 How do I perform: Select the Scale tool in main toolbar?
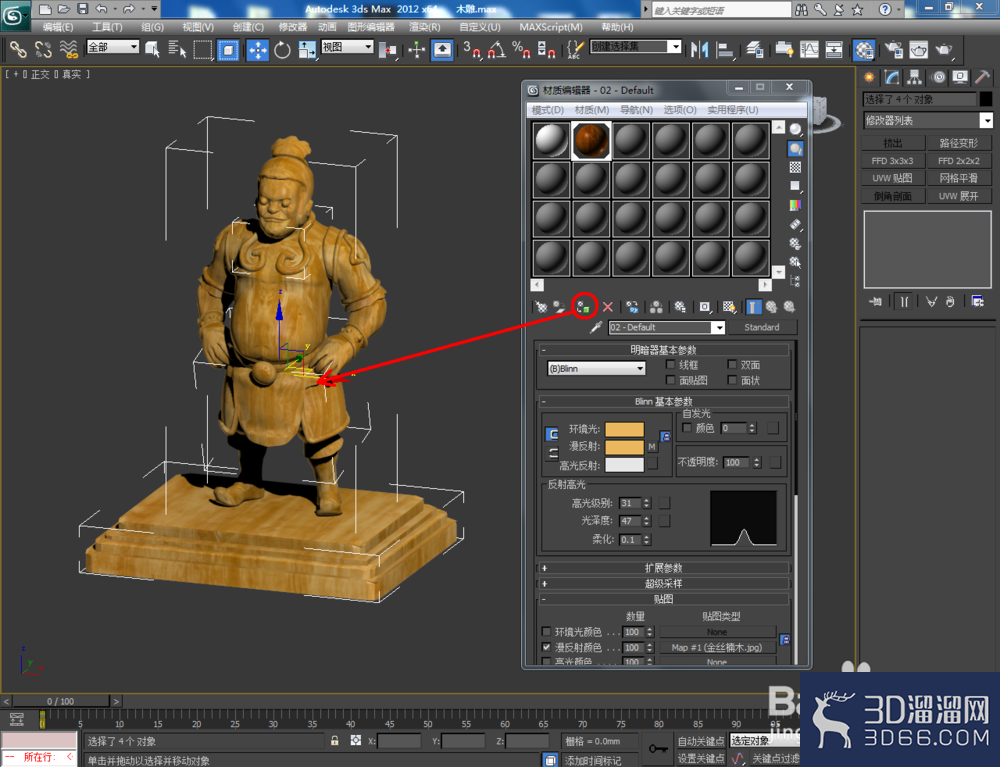pyautogui.click(x=307, y=50)
